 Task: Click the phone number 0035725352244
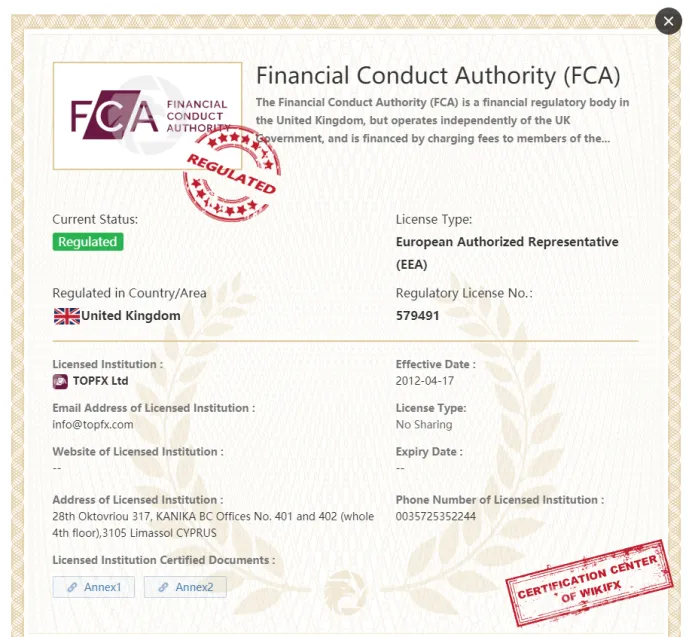tap(436, 516)
